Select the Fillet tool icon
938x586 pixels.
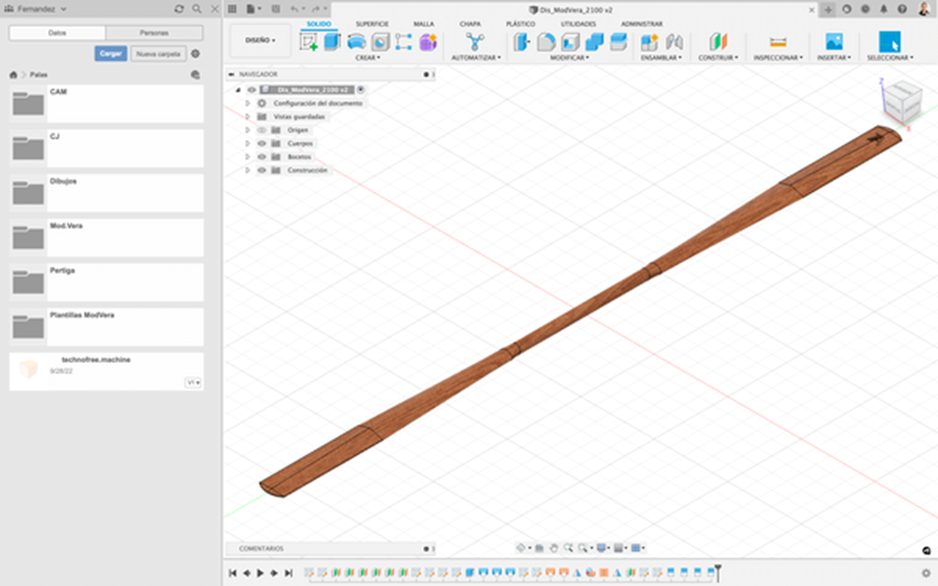[x=546, y=42]
